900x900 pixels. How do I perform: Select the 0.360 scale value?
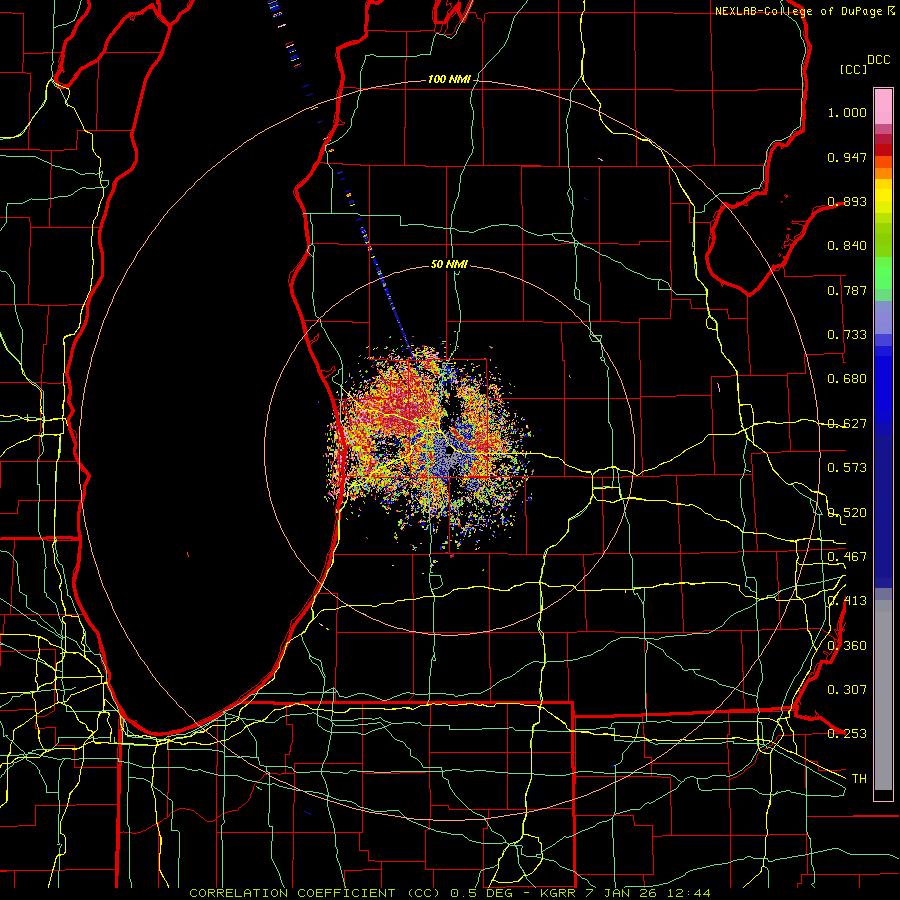tap(847, 646)
